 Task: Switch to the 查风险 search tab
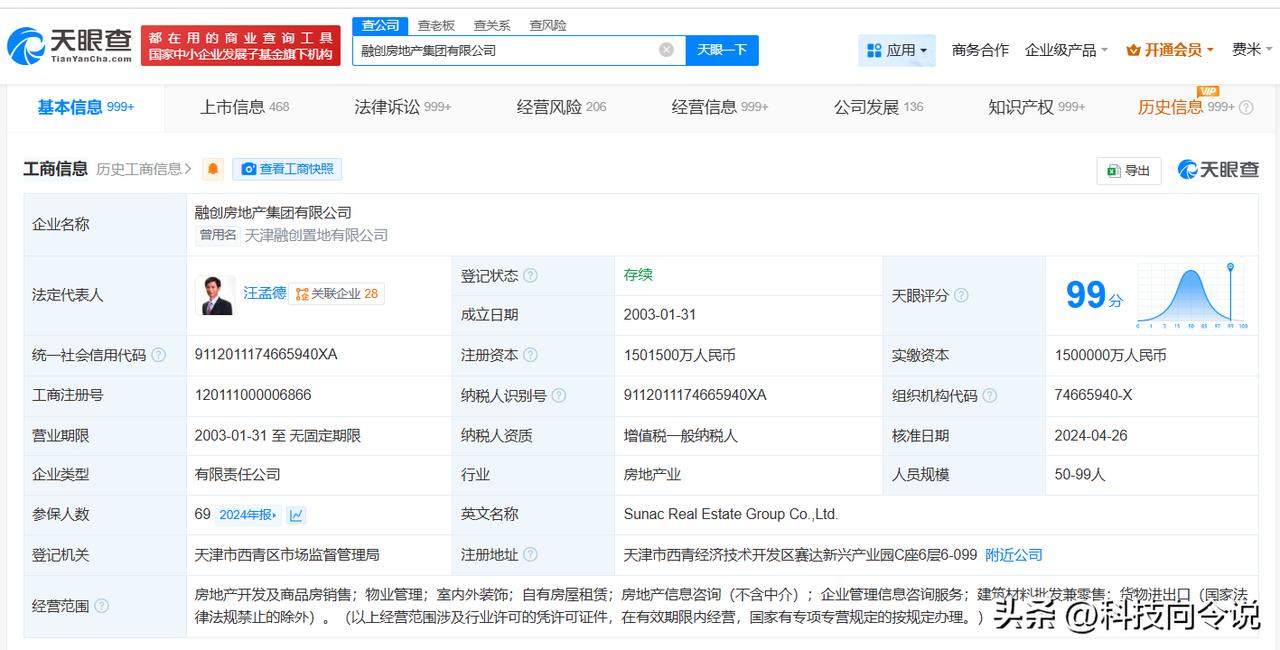point(548,25)
